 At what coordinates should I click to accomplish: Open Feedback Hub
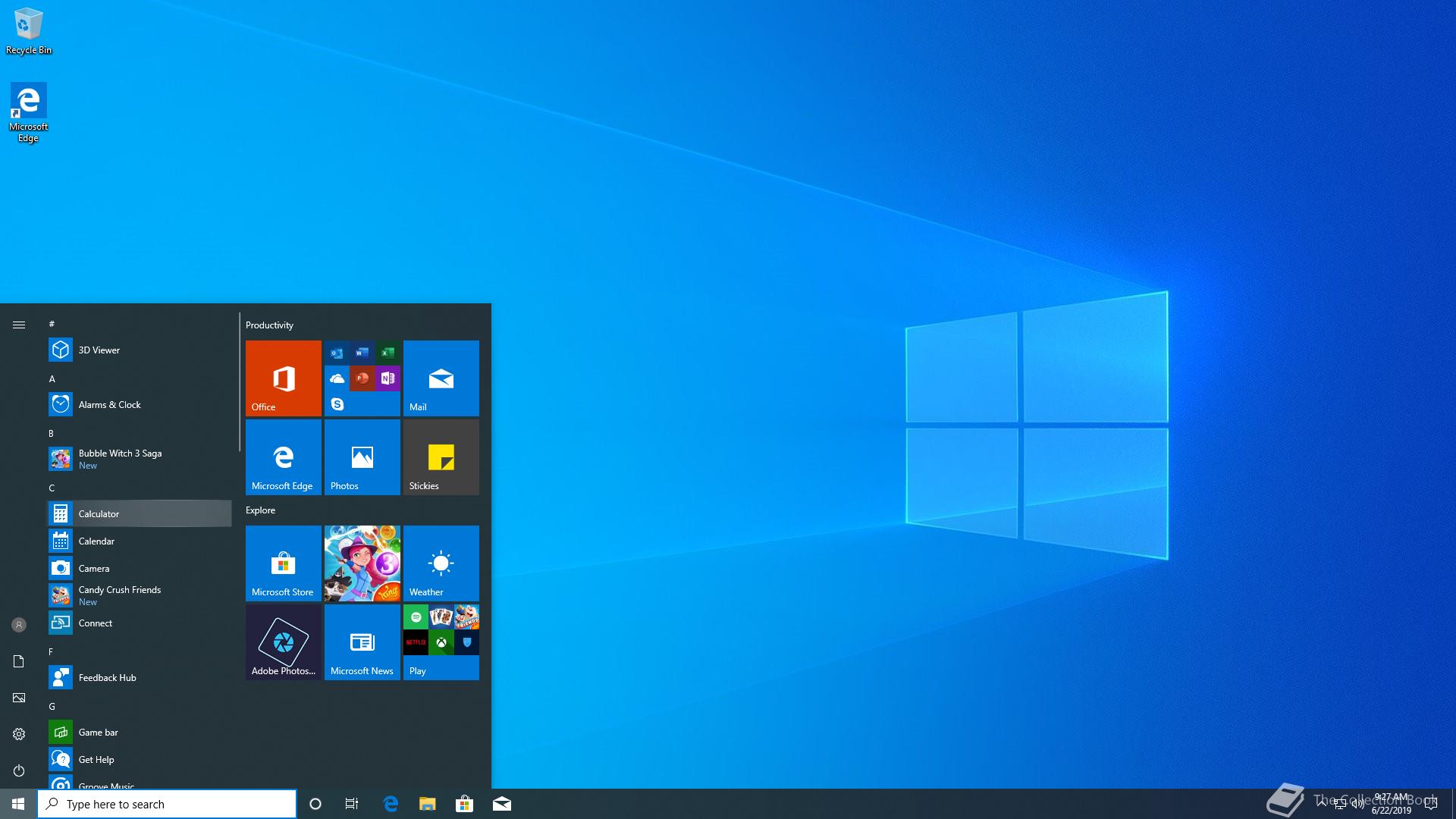coord(140,677)
